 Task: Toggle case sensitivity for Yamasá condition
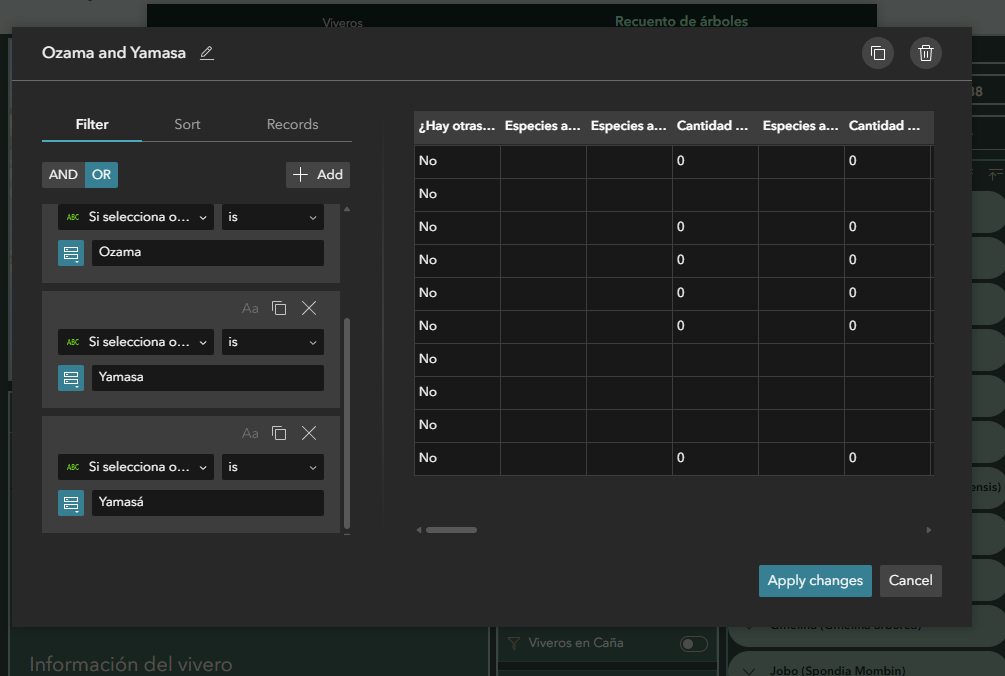pos(250,433)
